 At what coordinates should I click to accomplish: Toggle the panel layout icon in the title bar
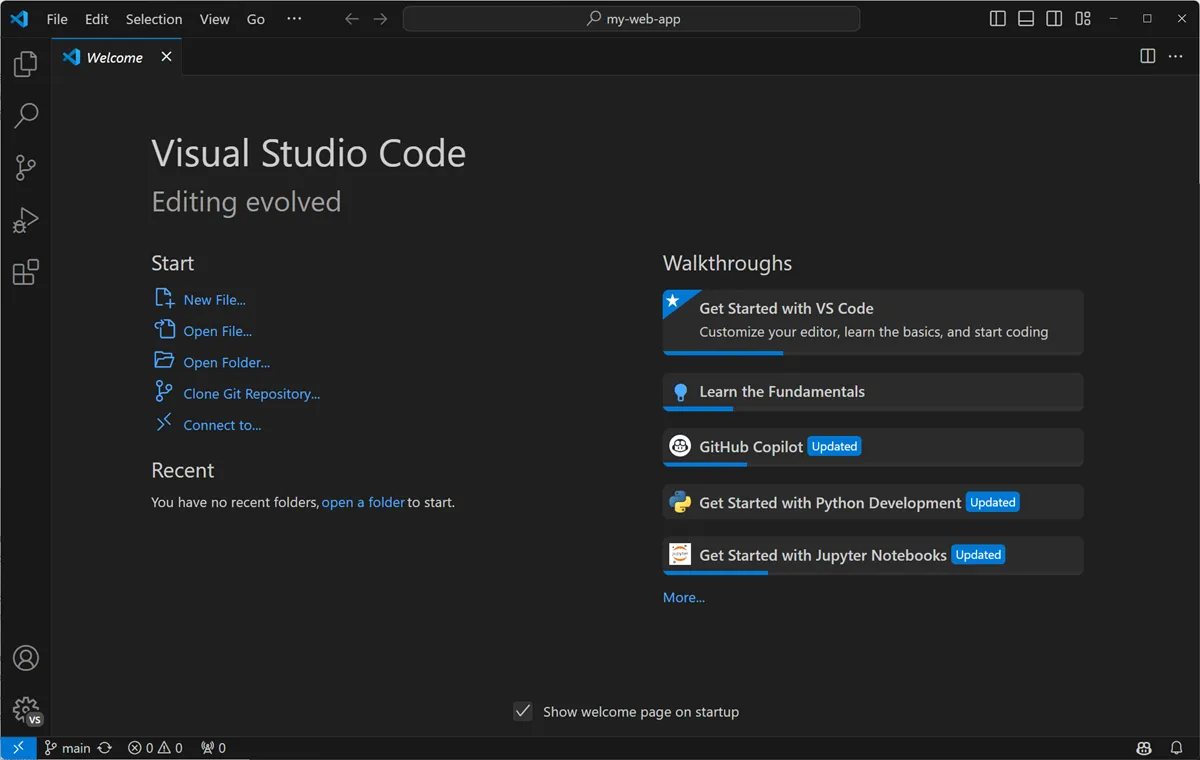[x=1025, y=17]
